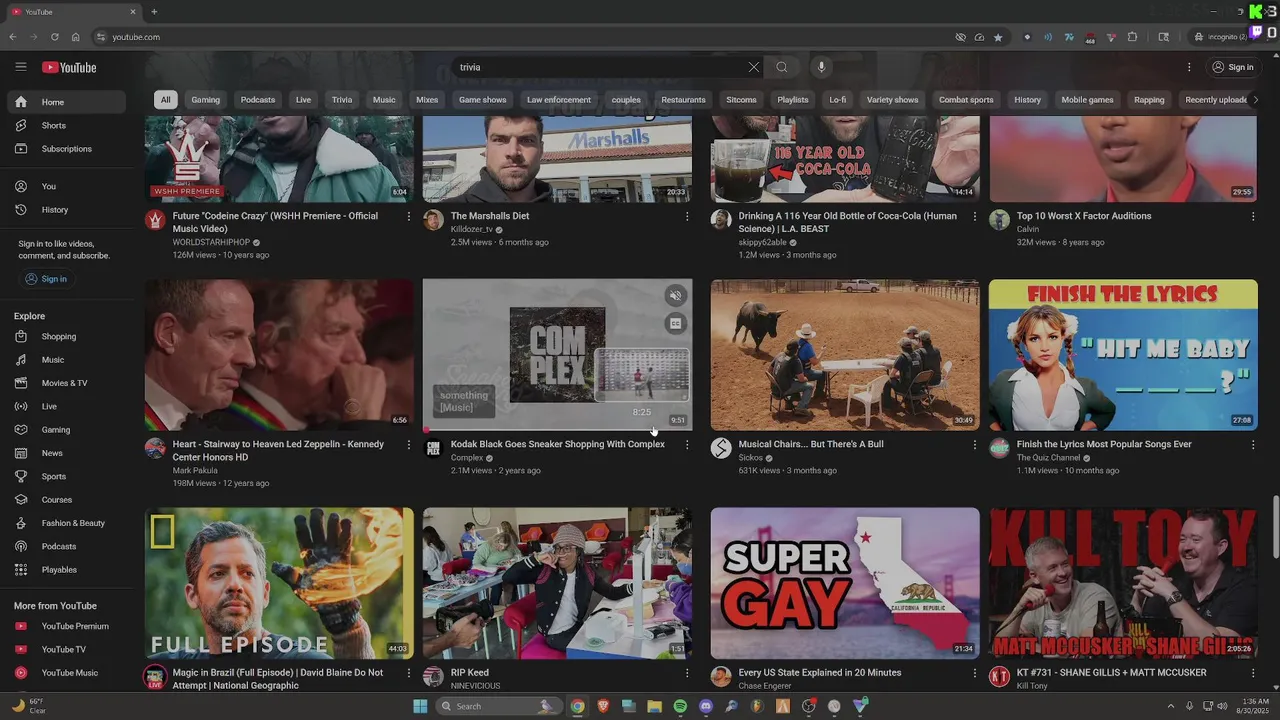
Task: Open Movies & TV under Explore
Action: click(x=66, y=383)
